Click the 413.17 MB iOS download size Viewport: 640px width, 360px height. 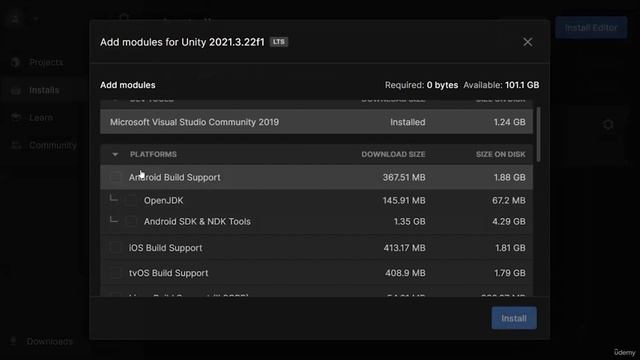pyautogui.click(x=404, y=248)
